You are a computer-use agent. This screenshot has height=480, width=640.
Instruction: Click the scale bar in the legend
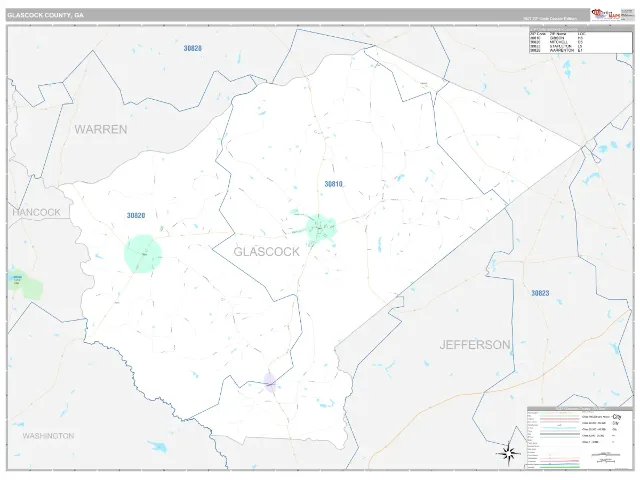606,455
